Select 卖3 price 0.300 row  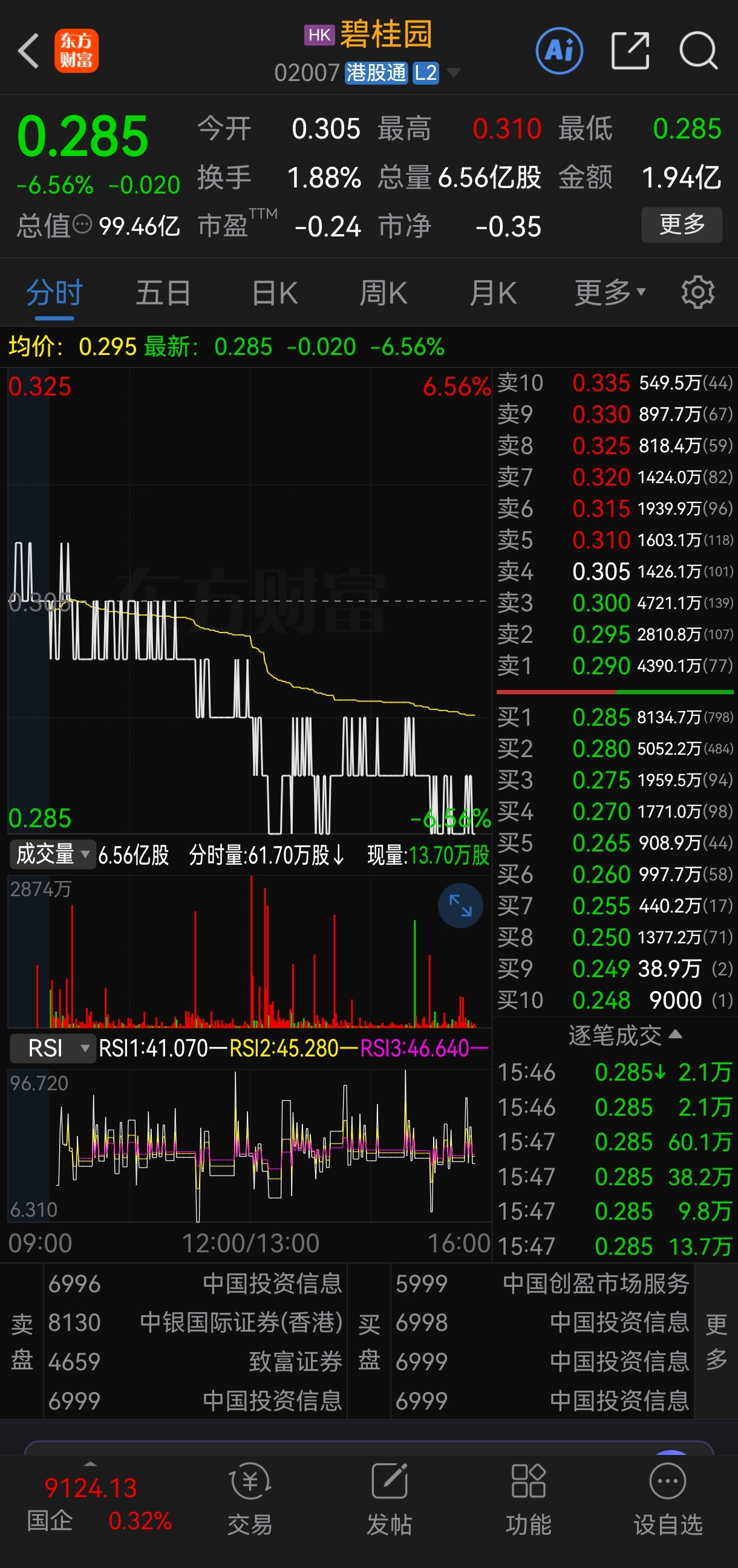point(615,603)
